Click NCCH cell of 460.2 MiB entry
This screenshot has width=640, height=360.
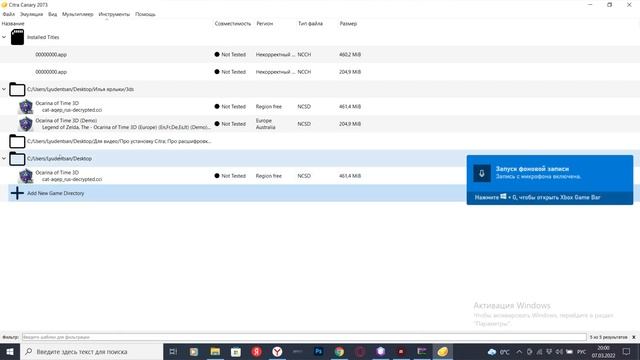point(304,54)
